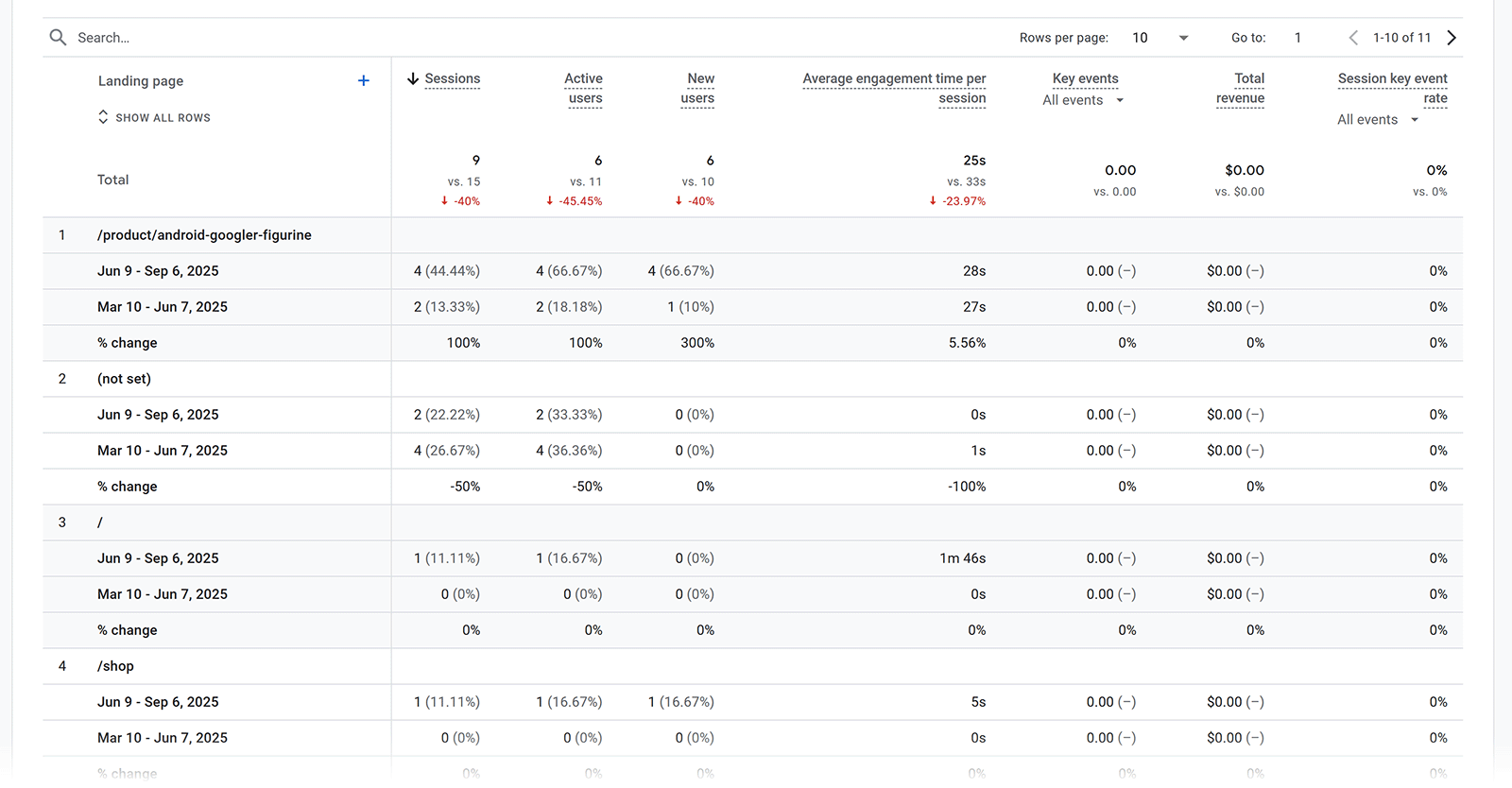Sort by New users column
1512x788 pixels.
tap(698, 88)
